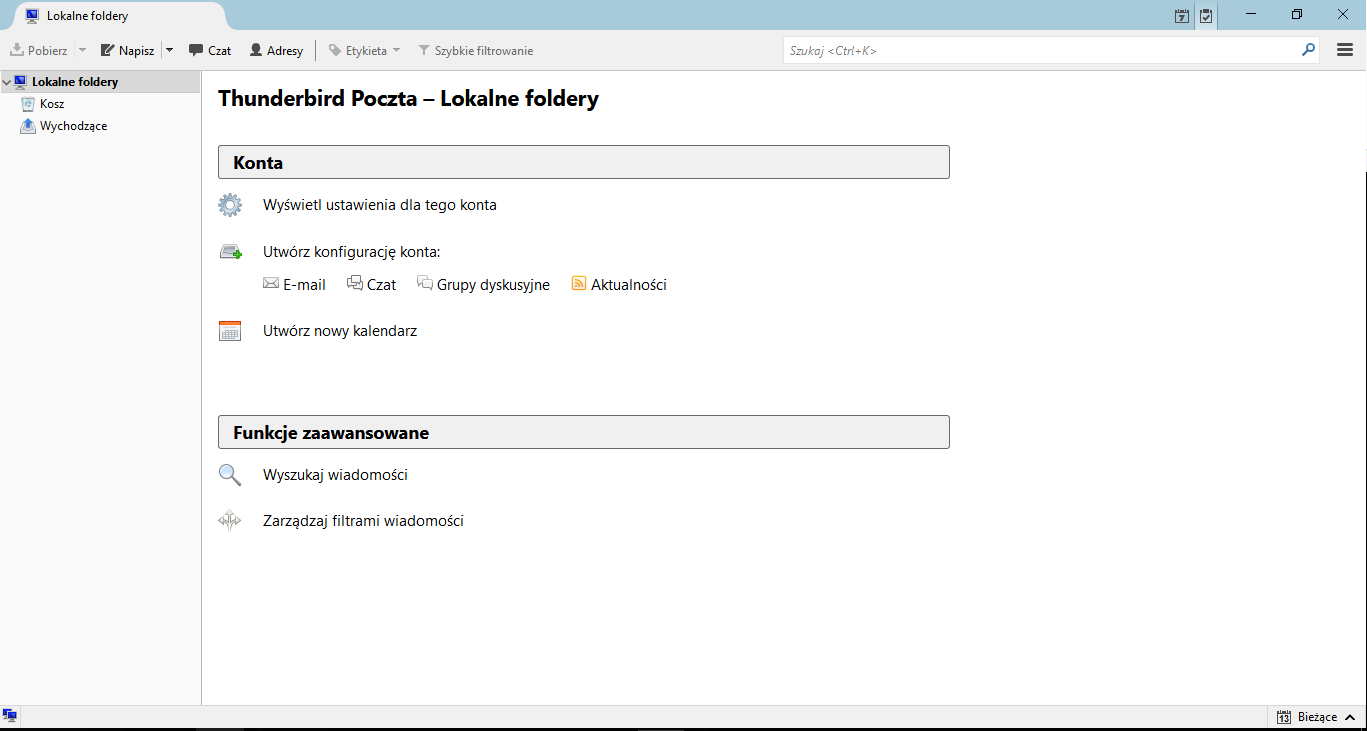Click the Utwórz konfigurację konta label
The height and width of the screenshot is (731, 1367).
352,252
